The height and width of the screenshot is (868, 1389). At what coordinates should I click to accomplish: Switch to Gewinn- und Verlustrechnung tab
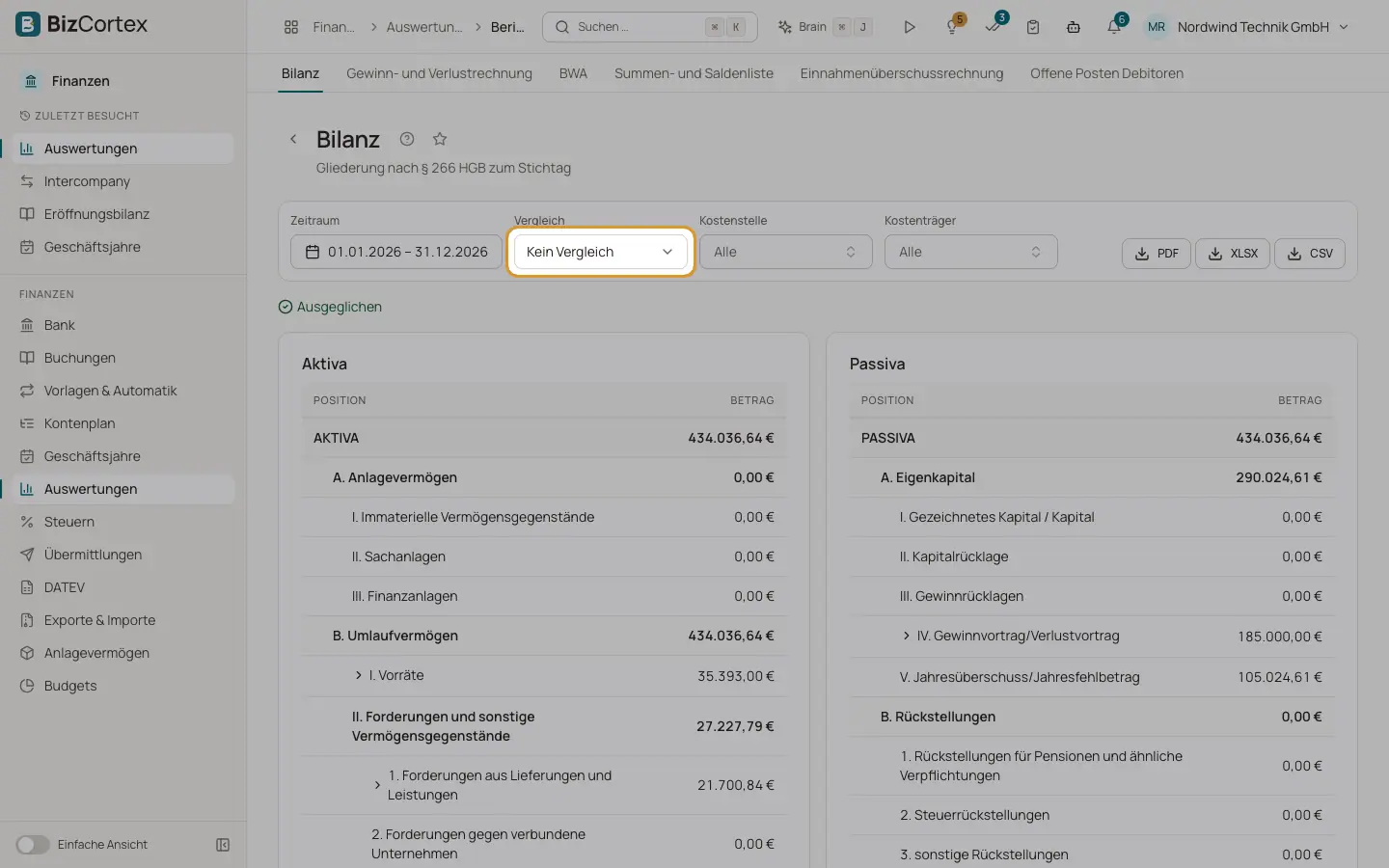click(439, 73)
